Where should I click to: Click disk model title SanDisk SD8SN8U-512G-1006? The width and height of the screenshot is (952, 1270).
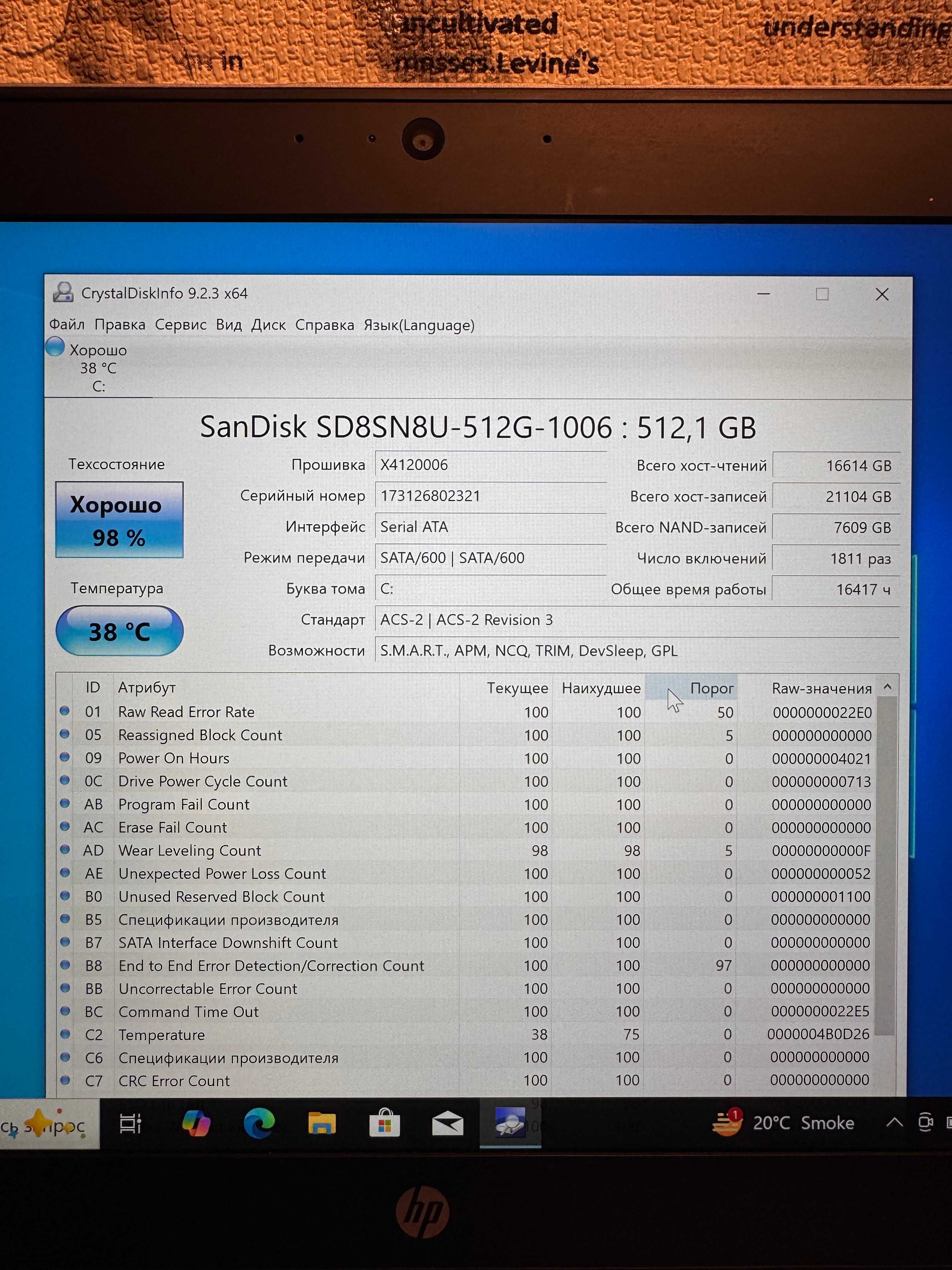point(406,427)
